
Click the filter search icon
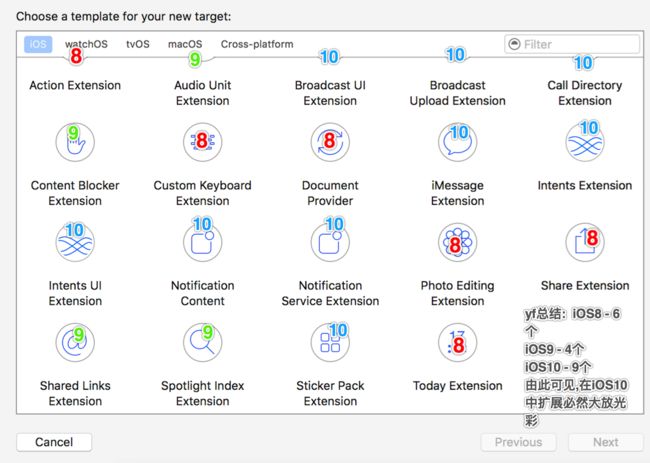tap(514, 44)
